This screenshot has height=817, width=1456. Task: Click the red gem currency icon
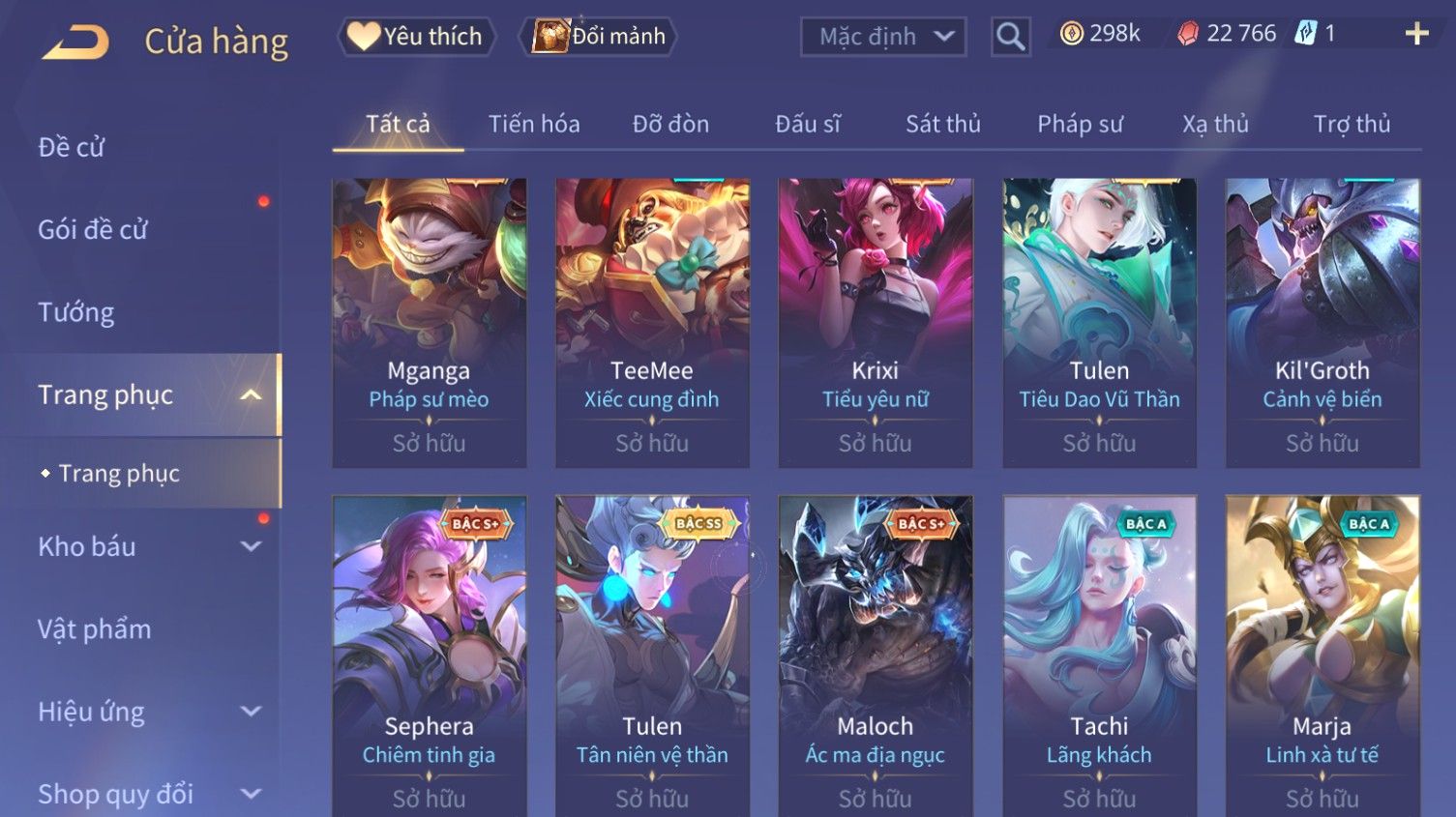tap(1188, 34)
